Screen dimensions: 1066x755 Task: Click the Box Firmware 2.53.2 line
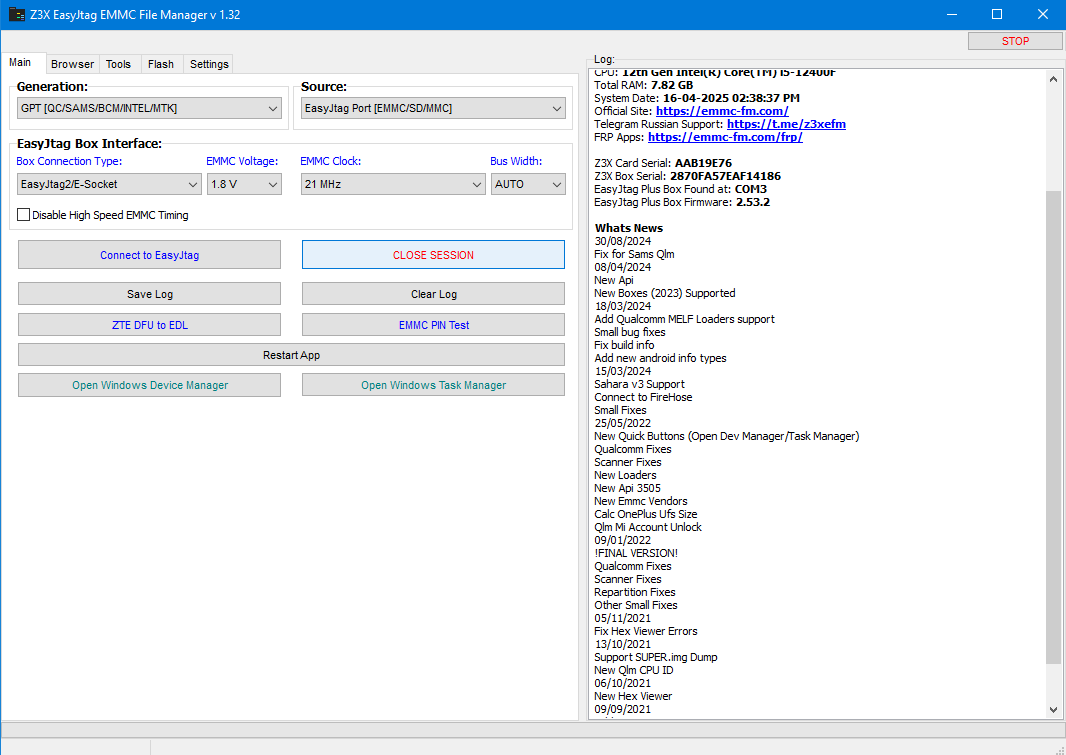coord(682,202)
